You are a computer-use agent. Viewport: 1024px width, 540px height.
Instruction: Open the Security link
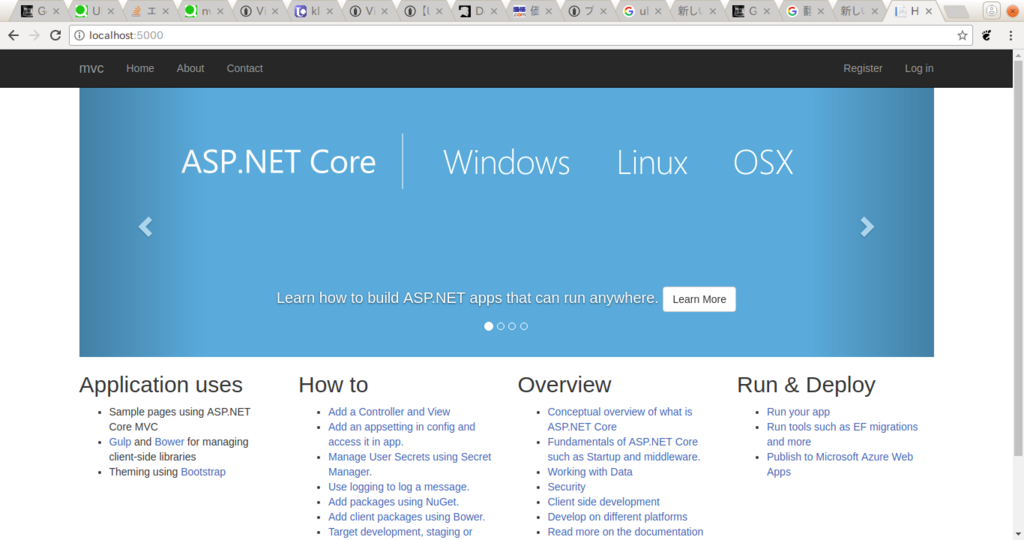566,487
